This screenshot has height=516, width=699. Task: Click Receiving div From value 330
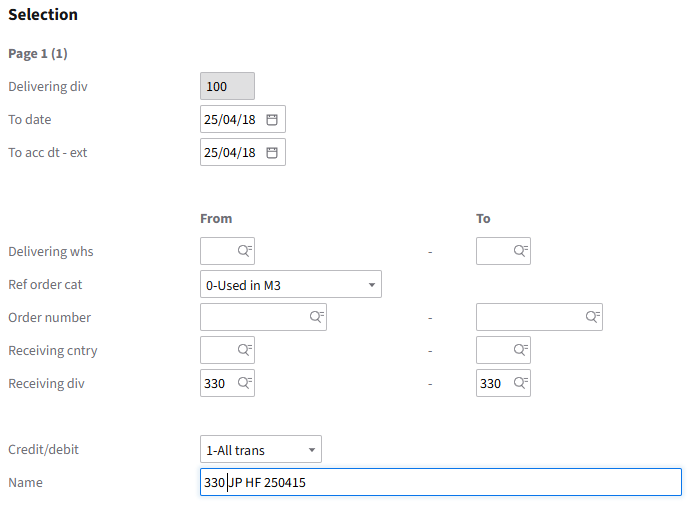pyautogui.click(x=216, y=383)
